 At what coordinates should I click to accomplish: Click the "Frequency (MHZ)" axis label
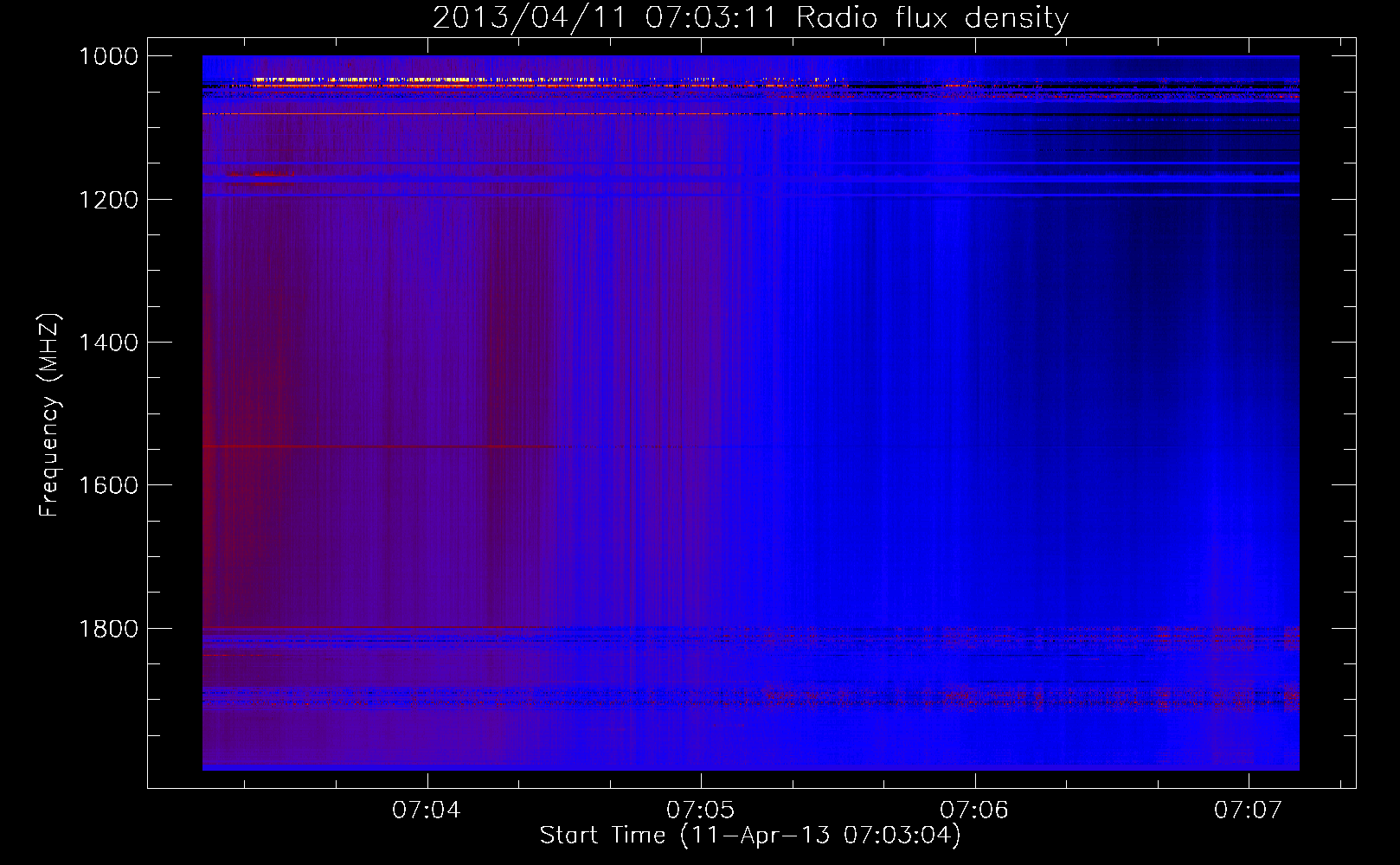pos(49,415)
